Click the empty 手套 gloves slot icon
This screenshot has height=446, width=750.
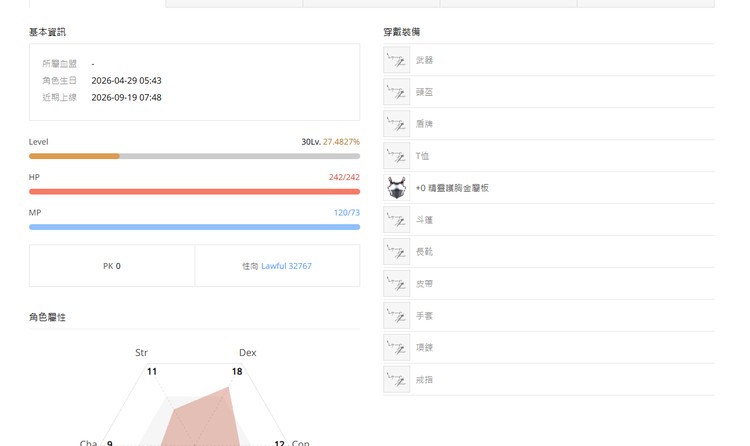pos(397,315)
